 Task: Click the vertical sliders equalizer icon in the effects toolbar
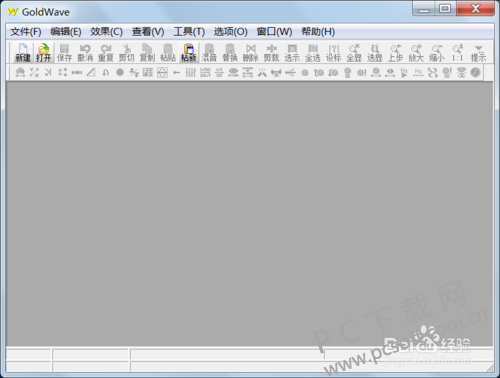pyautogui.click(x=190, y=72)
